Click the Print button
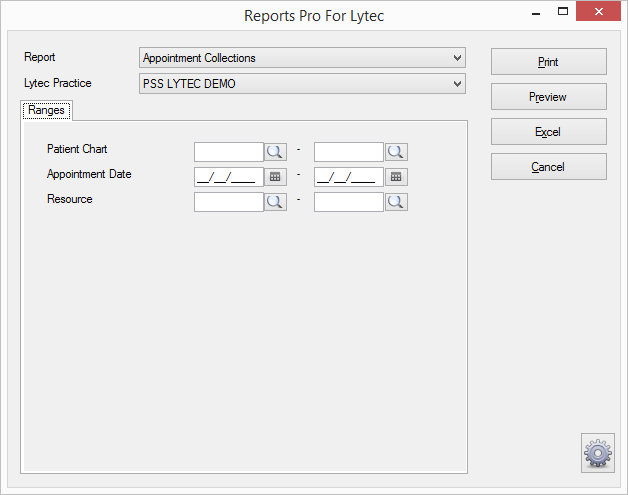The image size is (628, 495). point(549,62)
